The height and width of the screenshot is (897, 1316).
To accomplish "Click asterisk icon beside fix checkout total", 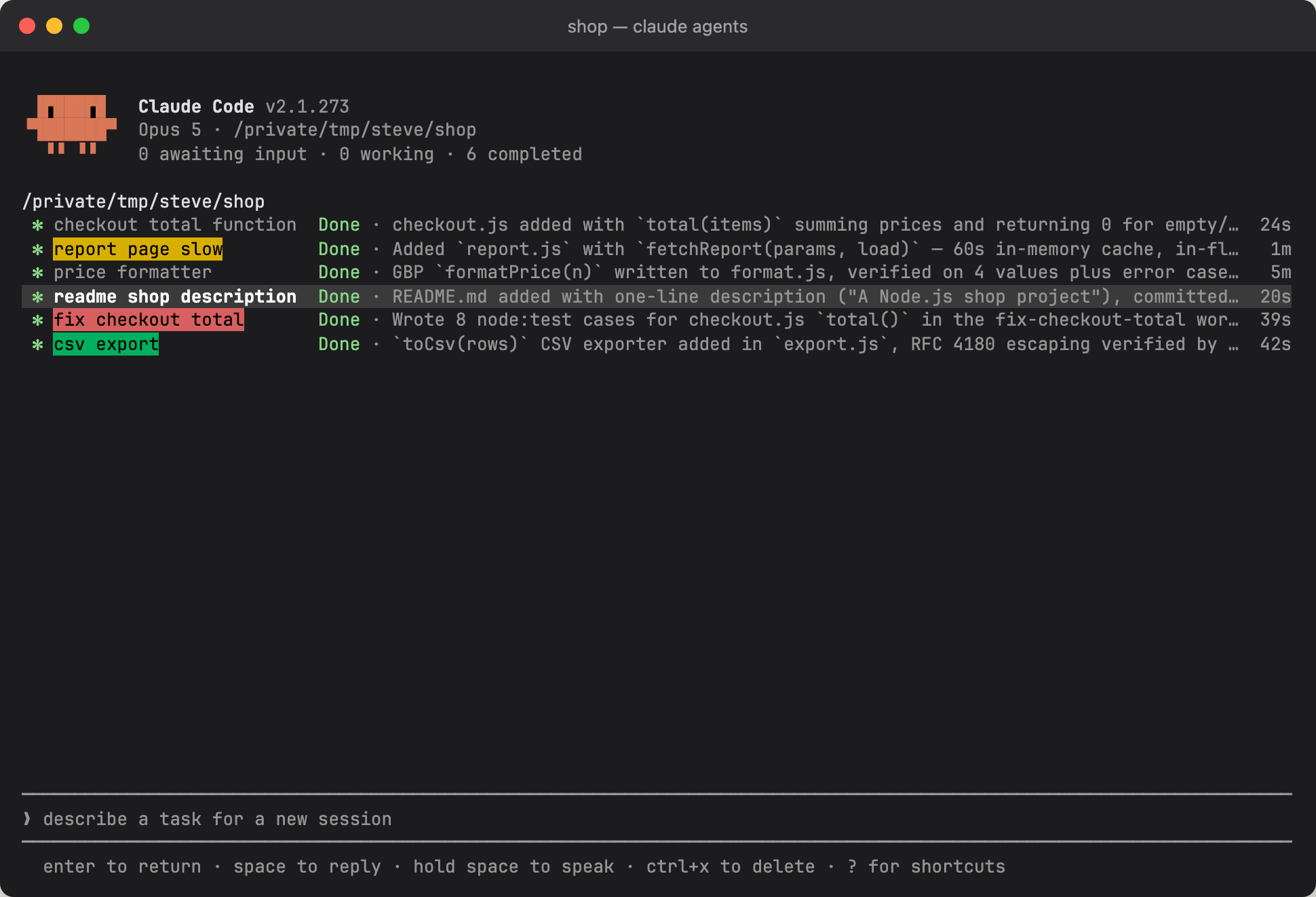I will click(38, 320).
